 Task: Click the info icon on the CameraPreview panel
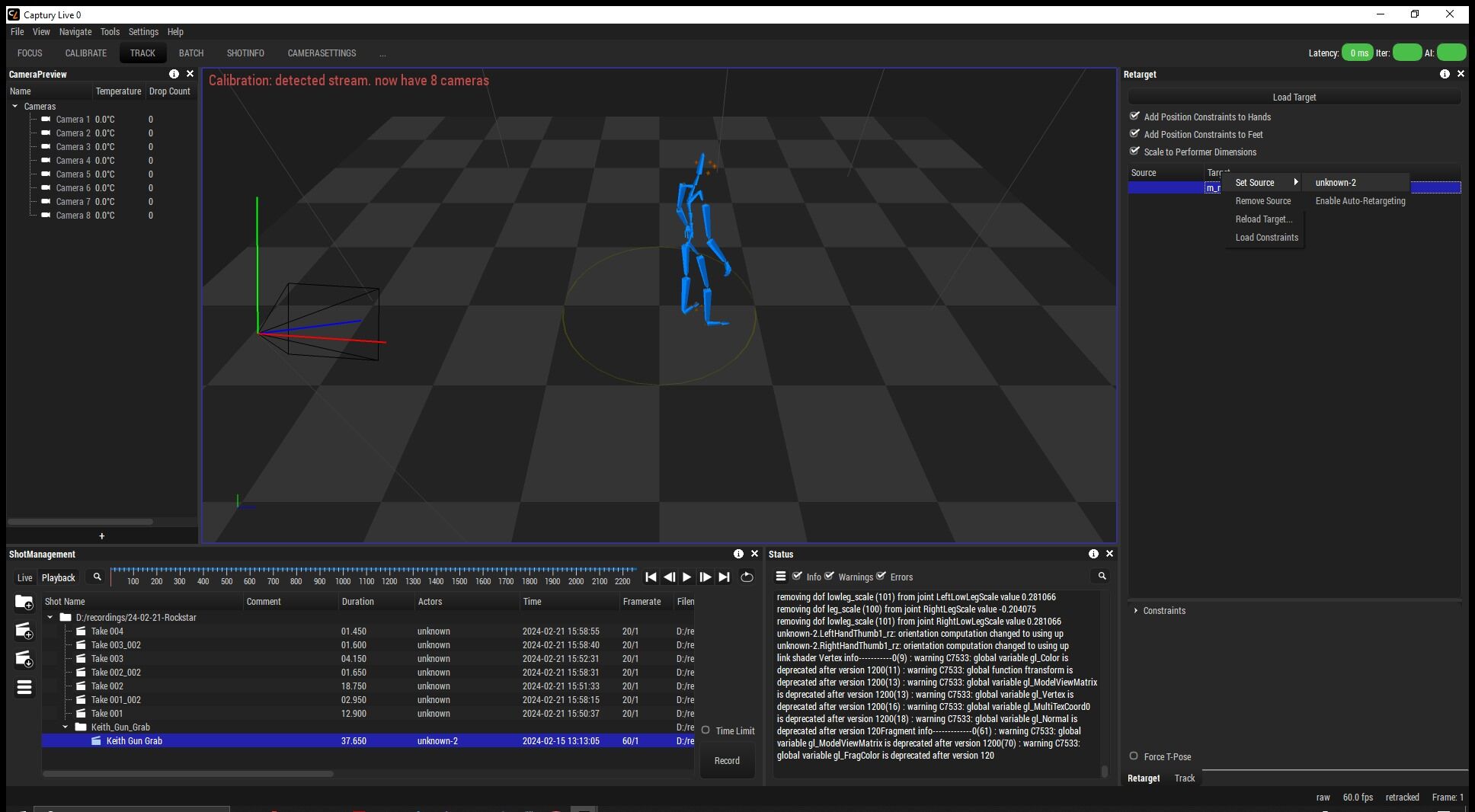174,74
